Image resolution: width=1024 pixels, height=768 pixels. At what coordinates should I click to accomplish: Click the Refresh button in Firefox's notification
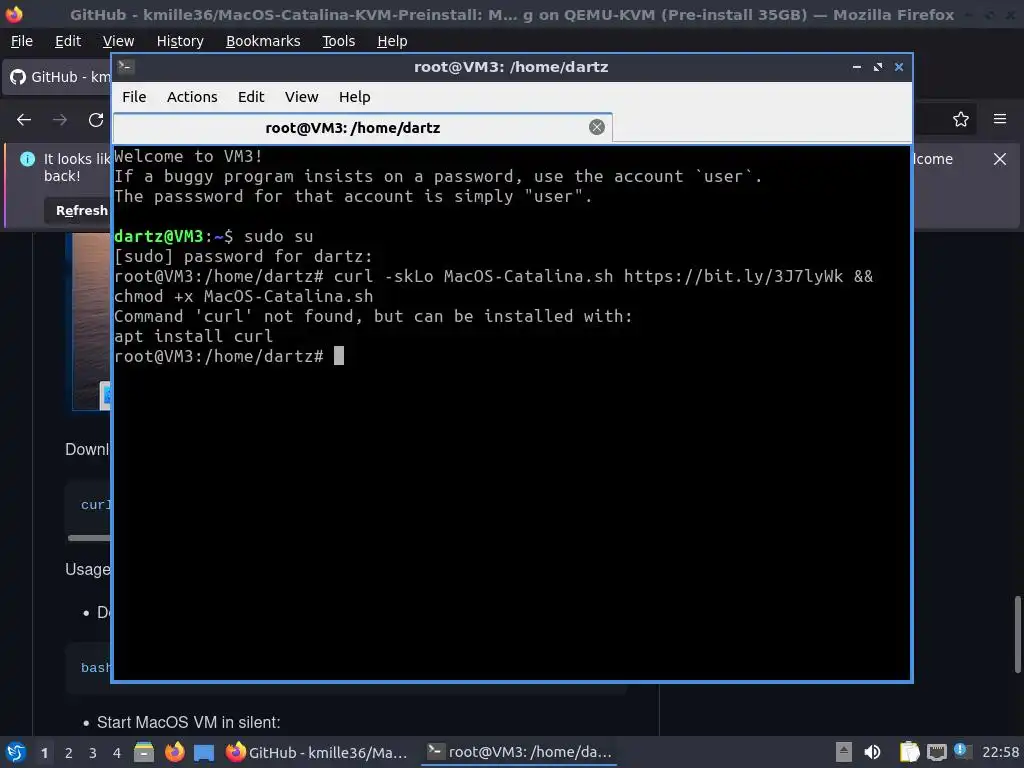(78, 210)
